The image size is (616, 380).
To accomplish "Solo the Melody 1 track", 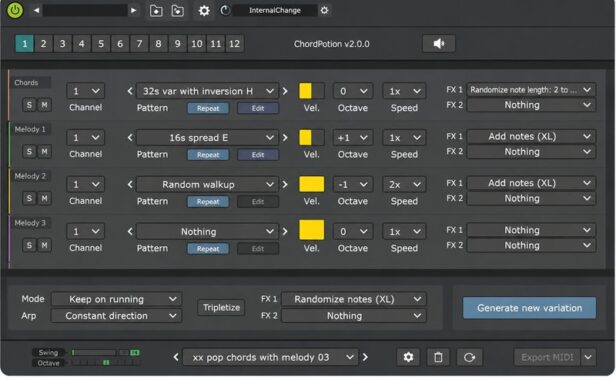I will pos(29,151).
